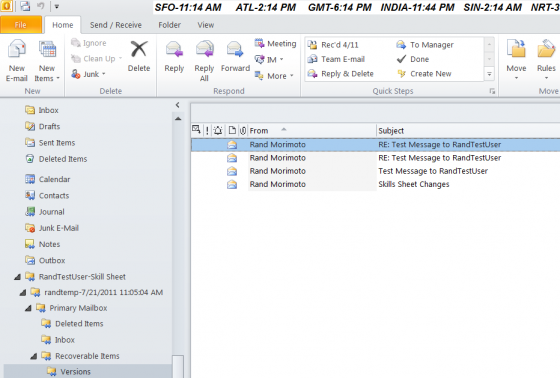Open the Rules dropdown

[x=546, y=60]
